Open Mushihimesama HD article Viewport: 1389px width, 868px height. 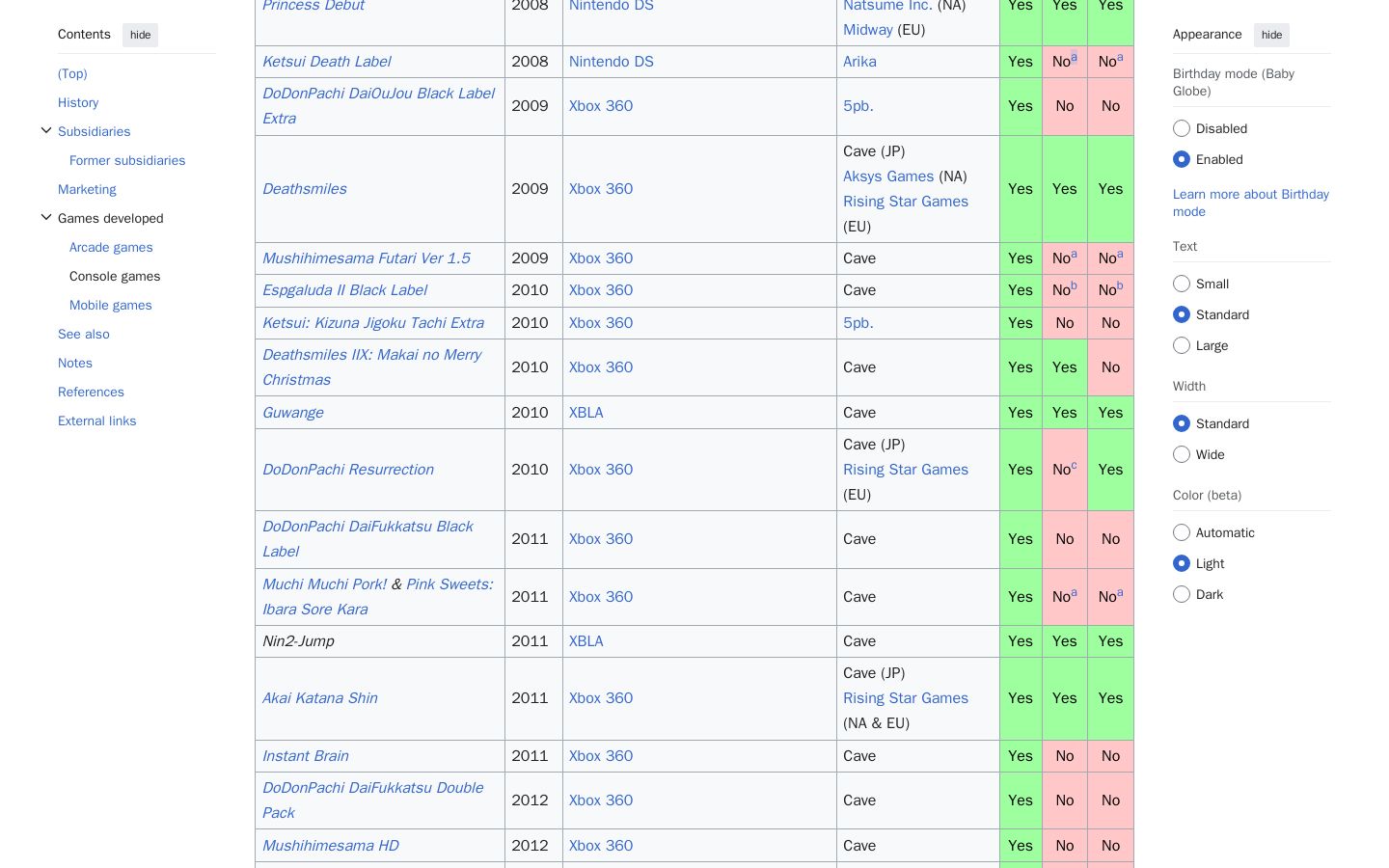(x=331, y=846)
